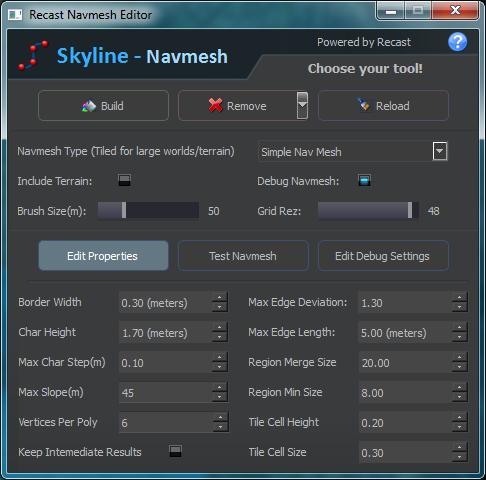This screenshot has height=480, width=486.
Task: Increase Tile Cell Size with up arrow
Action: tap(460, 447)
